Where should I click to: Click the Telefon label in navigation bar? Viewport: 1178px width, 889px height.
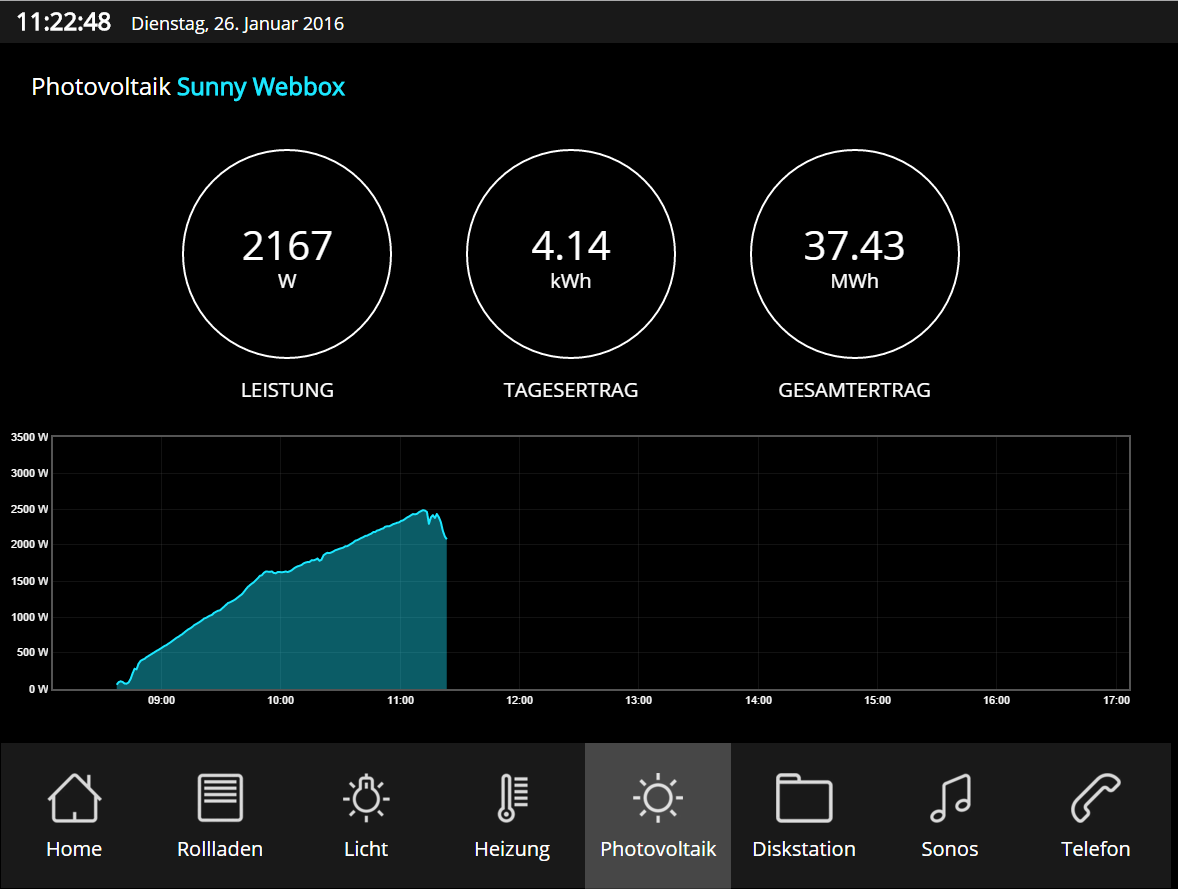coord(1095,849)
